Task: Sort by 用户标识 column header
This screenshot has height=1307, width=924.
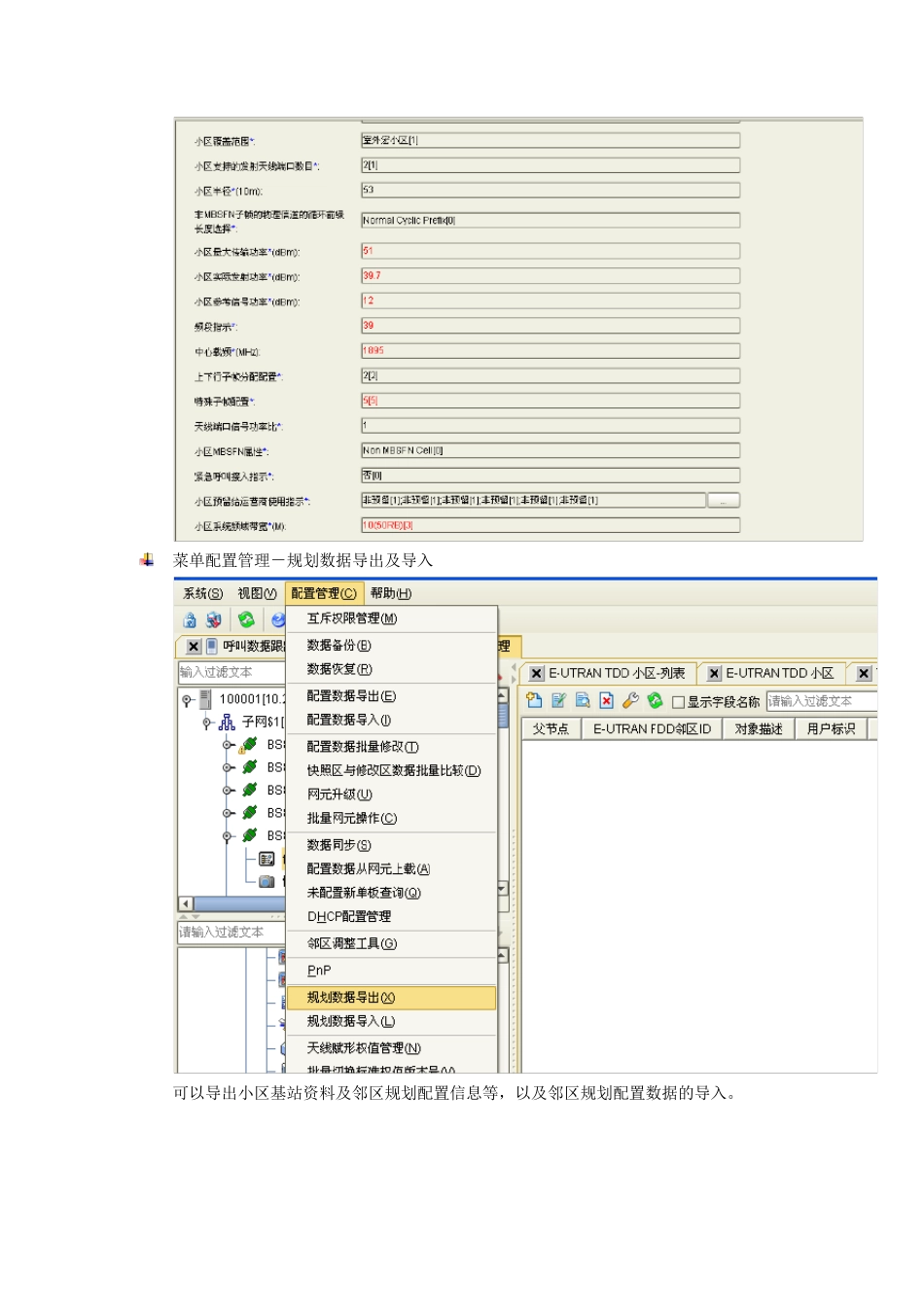Action: click(x=832, y=728)
